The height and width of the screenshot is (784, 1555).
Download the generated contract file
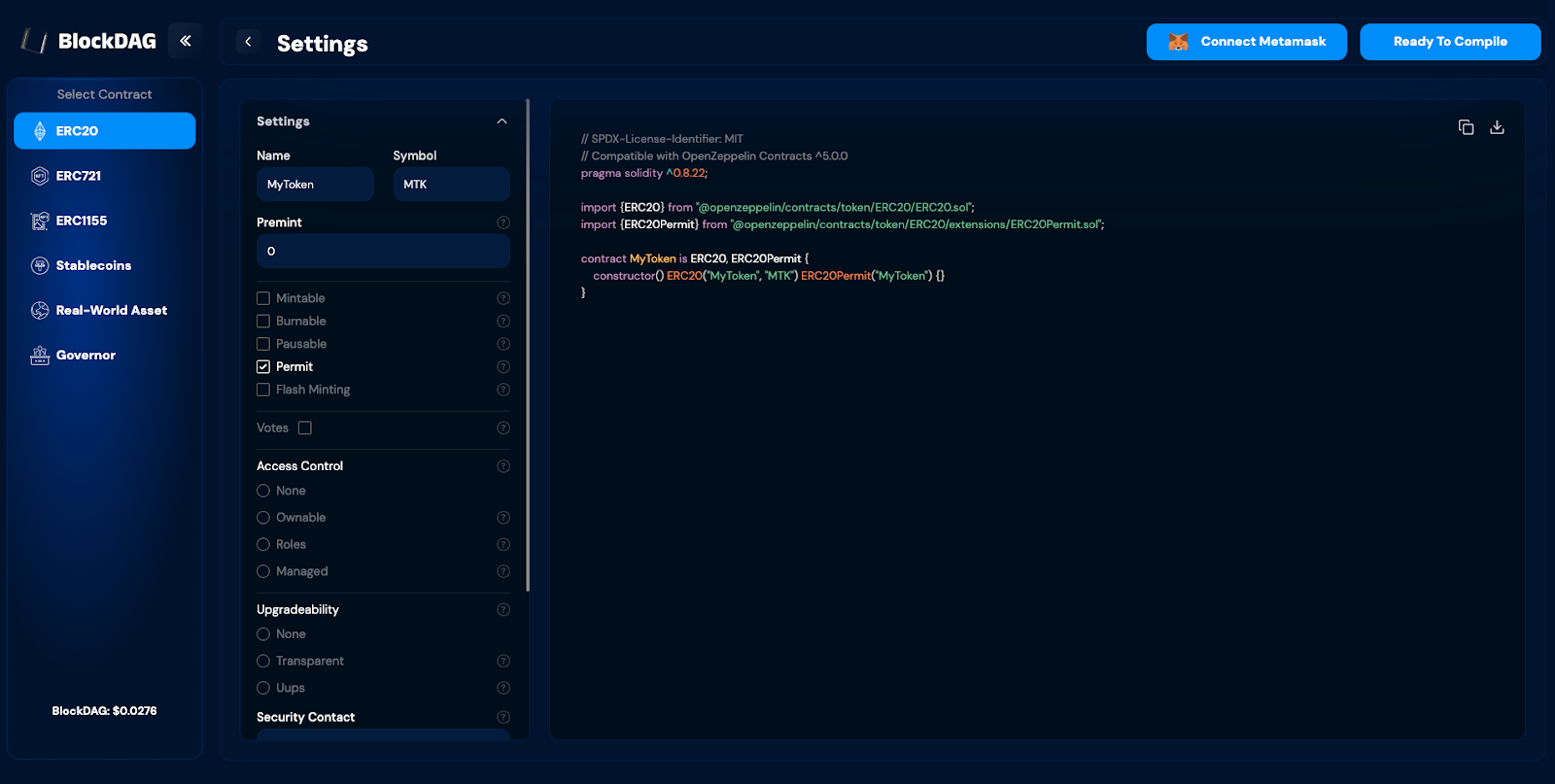click(1497, 127)
